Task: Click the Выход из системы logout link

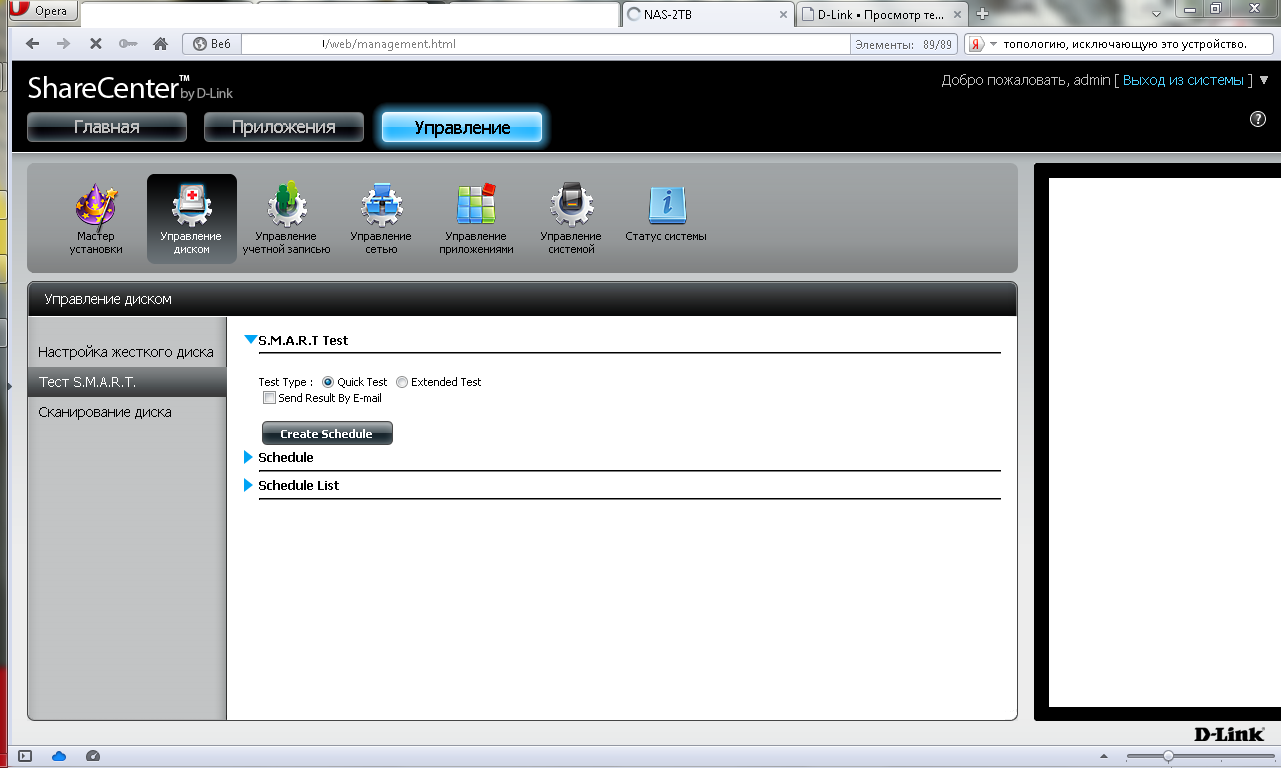Action: tap(1184, 80)
